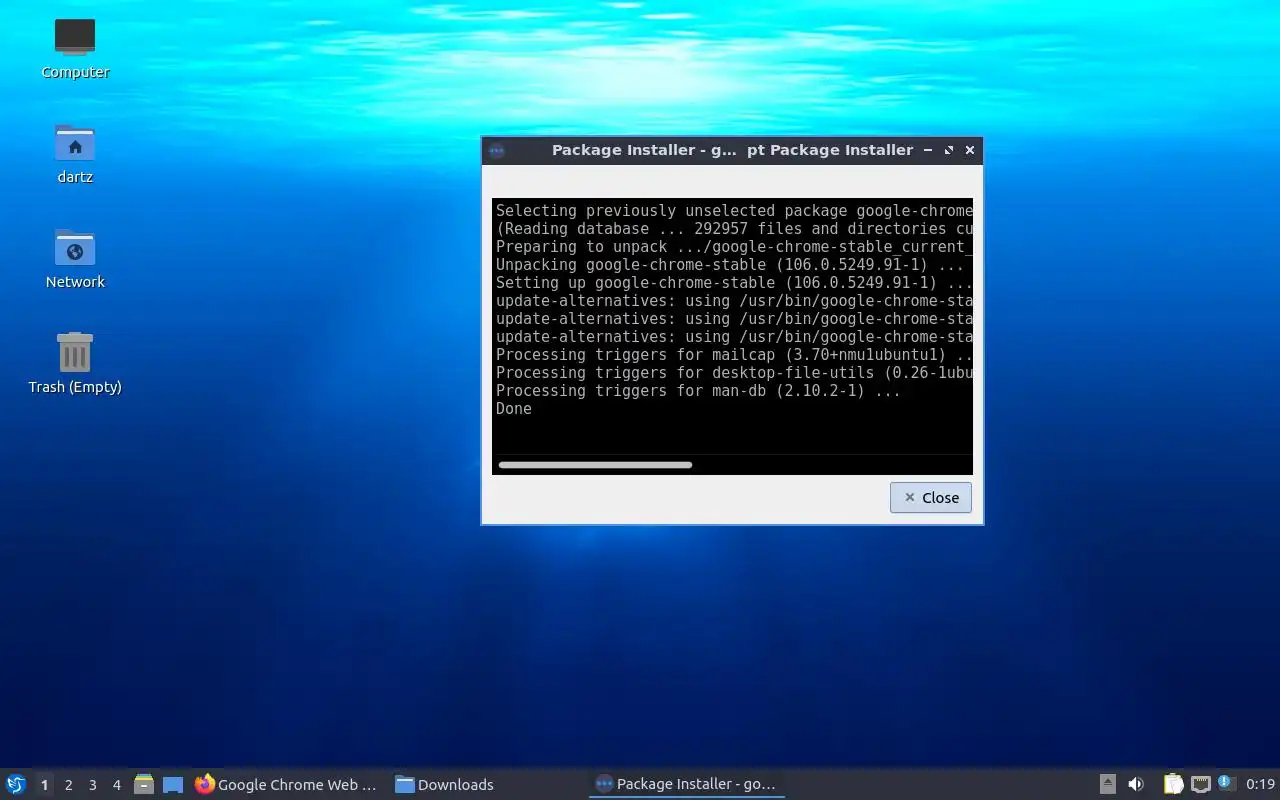Click the 'Done' line in terminal output
This screenshot has height=800, width=1280.
(514, 408)
